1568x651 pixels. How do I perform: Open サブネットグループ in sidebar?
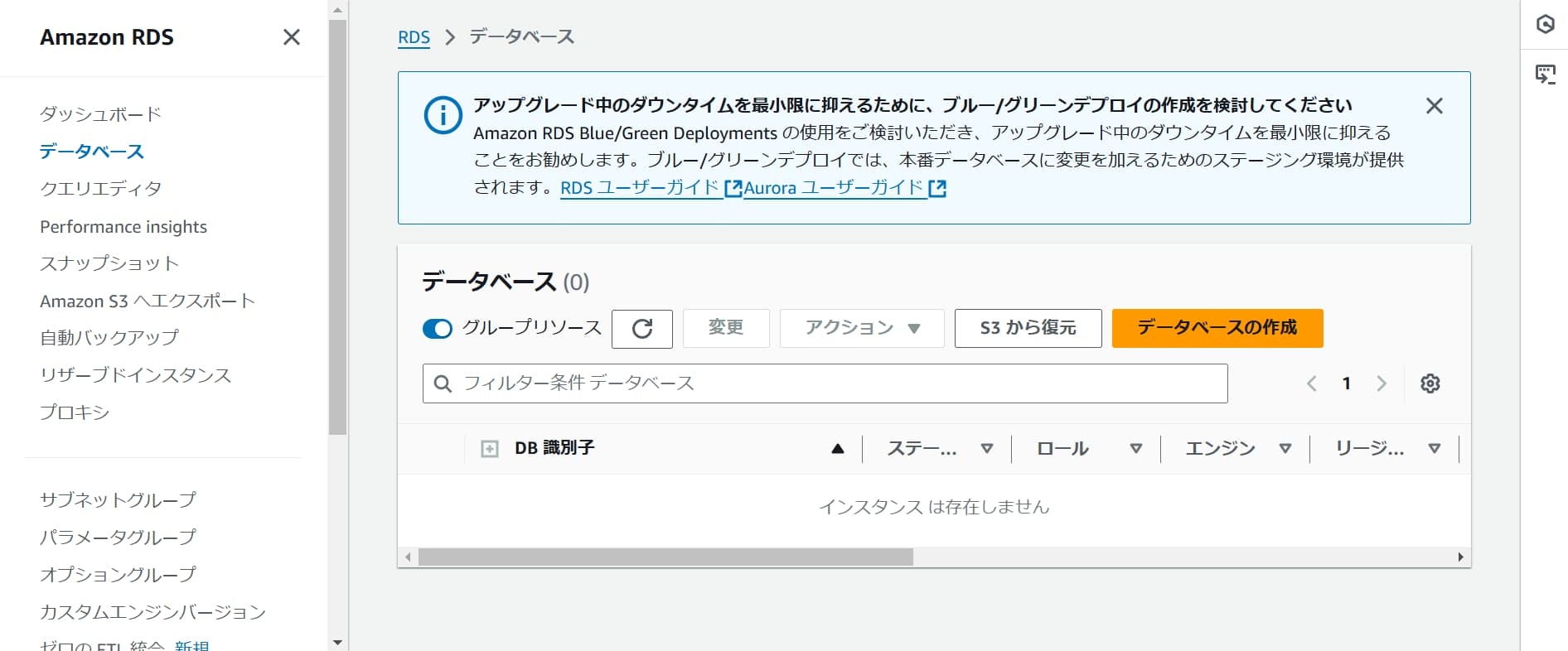point(118,499)
